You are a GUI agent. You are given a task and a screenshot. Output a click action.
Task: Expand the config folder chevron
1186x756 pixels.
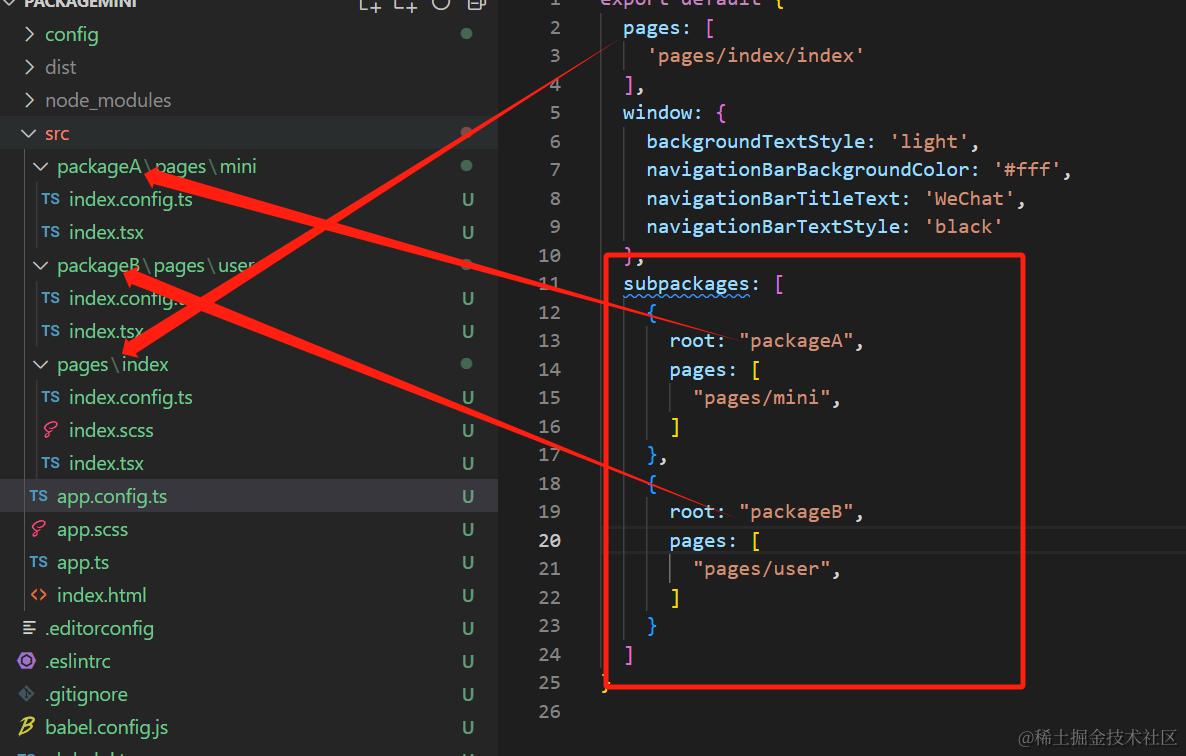click(29, 34)
